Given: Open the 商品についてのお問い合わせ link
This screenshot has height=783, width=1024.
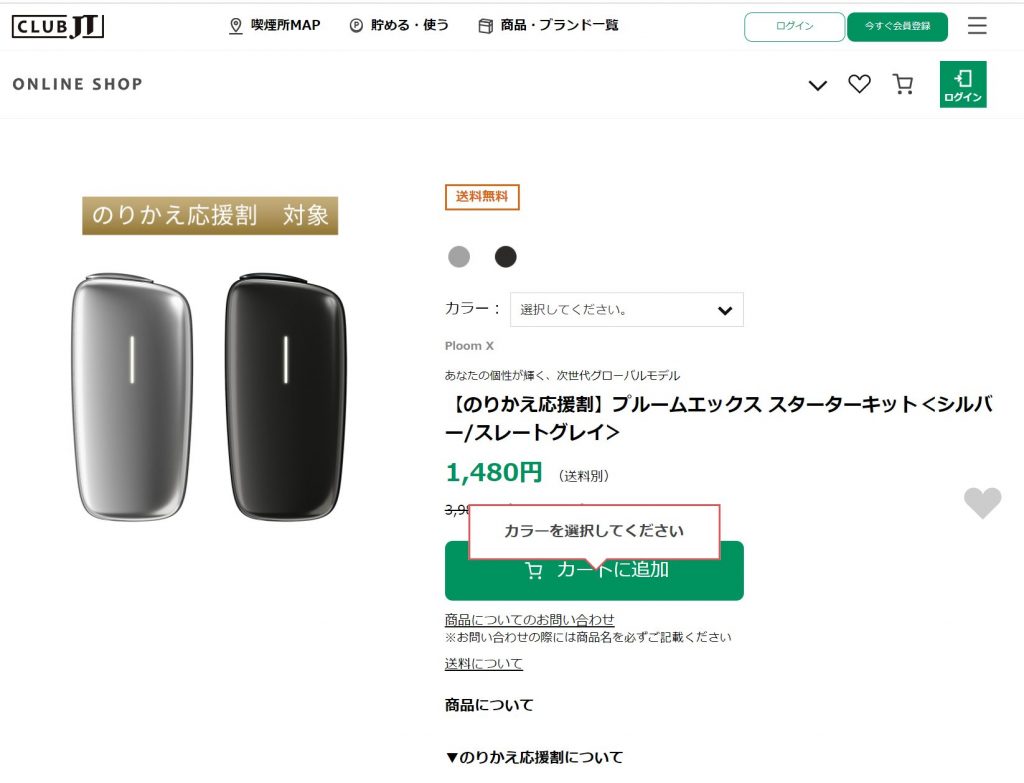Looking at the screenshot, I should click(x=530, y=620).
